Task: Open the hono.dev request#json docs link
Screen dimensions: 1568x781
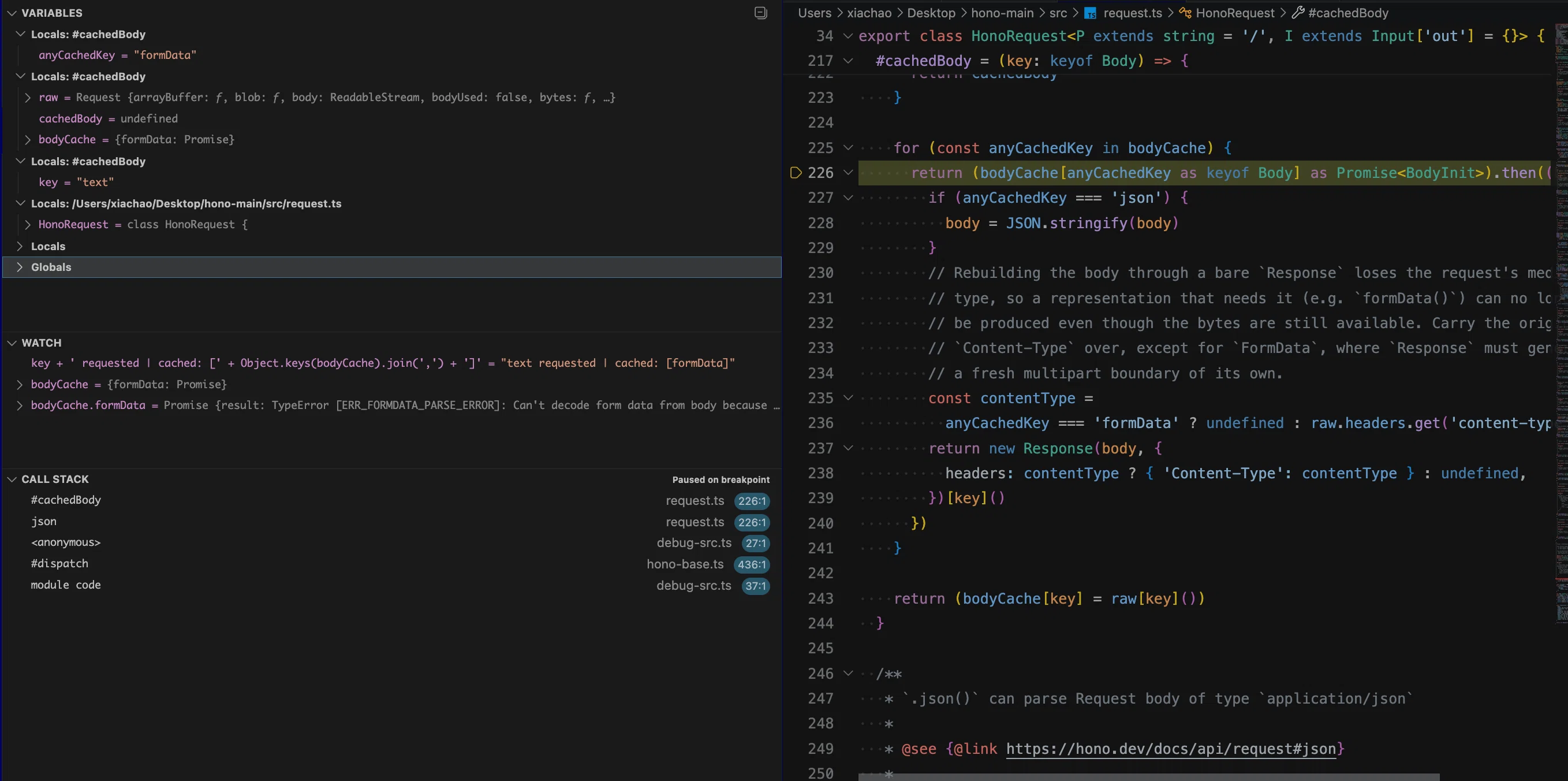Action: 1171,749
